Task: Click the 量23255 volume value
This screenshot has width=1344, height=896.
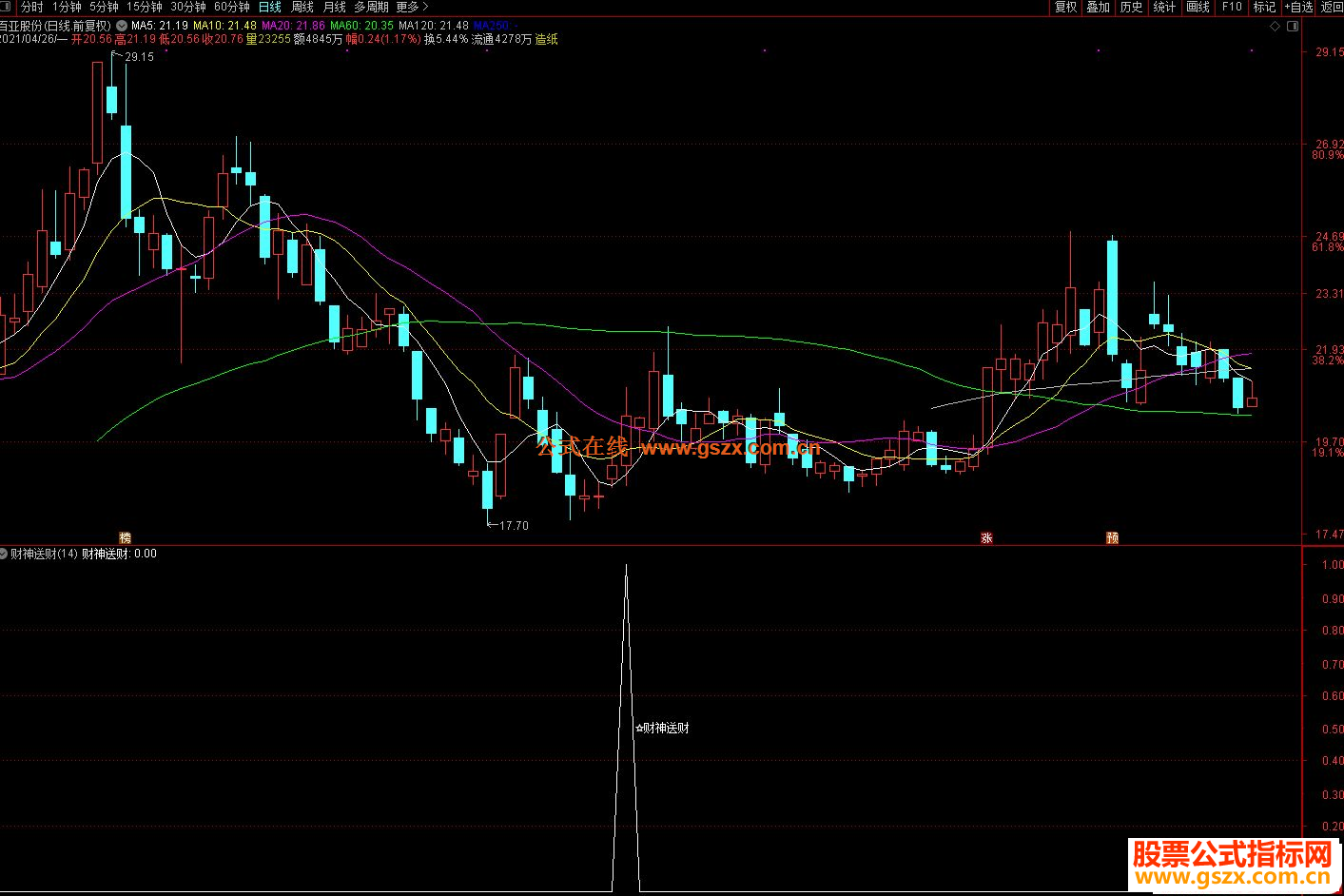Action: pyautogui.click(x=268, y=39)
